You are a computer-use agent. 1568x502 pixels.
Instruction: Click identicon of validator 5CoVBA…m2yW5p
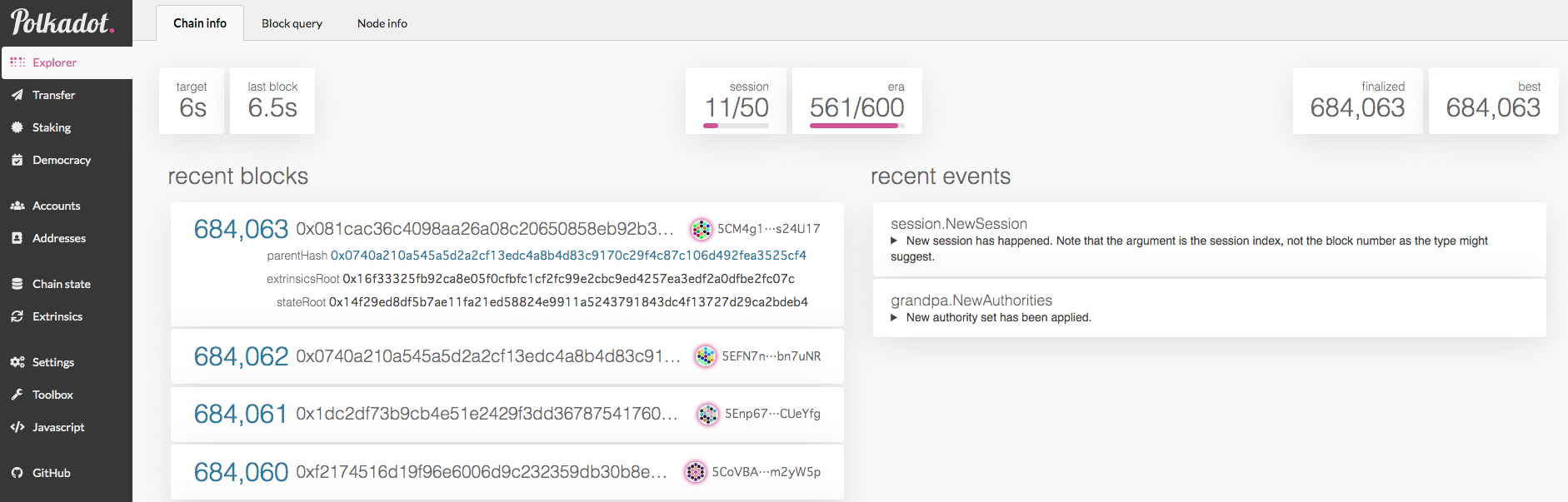pos(696,472)
